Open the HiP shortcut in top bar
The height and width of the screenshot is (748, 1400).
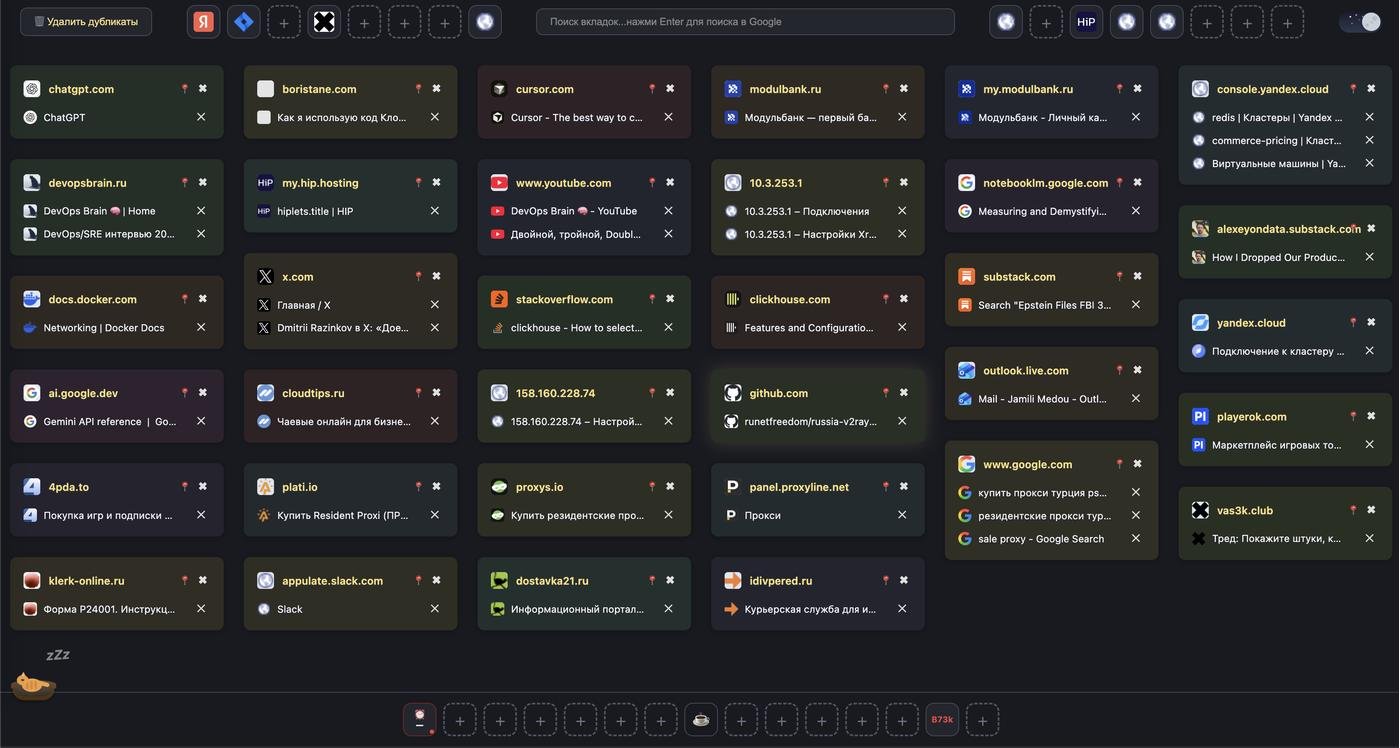point(1086,22)
